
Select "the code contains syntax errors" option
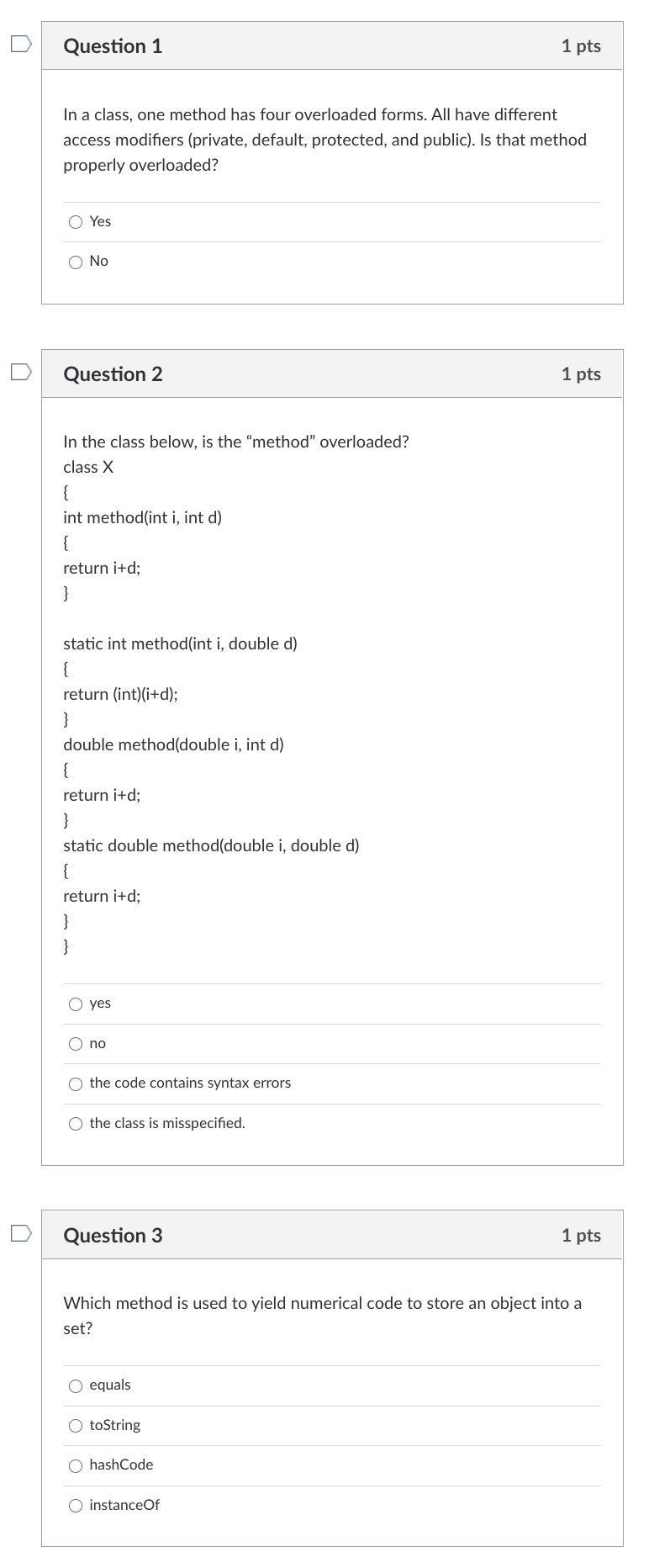(76, 1083)
